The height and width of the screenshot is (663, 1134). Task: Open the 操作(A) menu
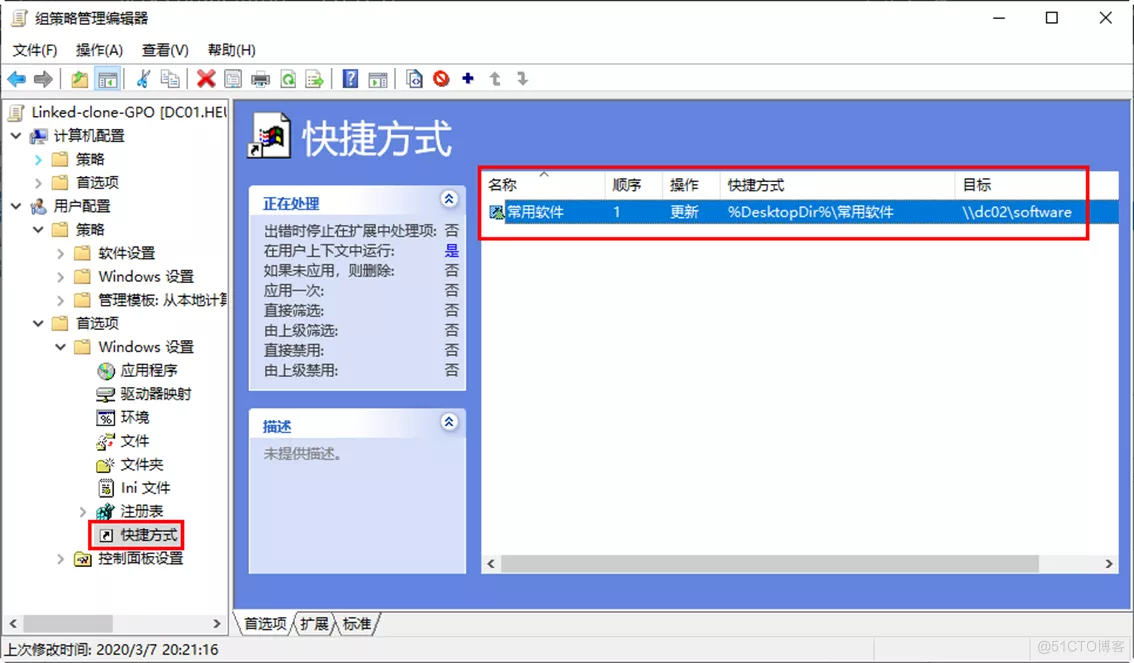click(99, 50)
